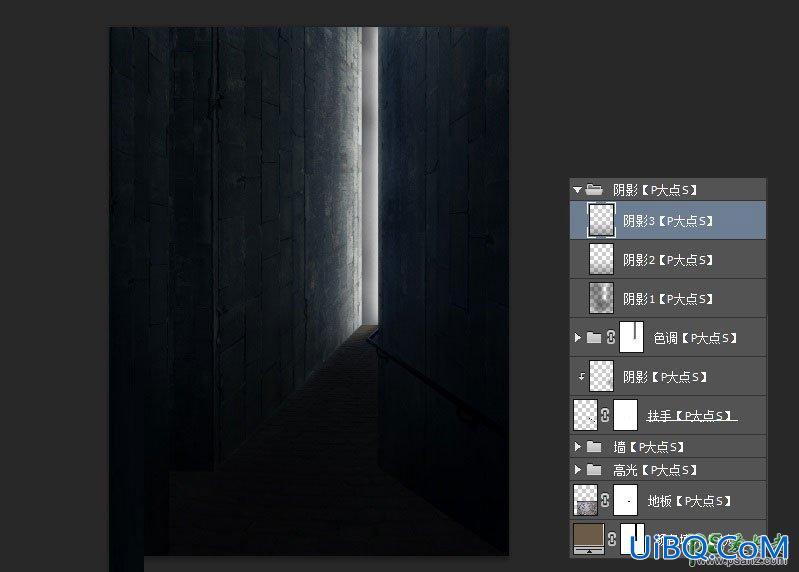Click the open folder icon of 阴影 group
This screenshot has width=799, height=572.
coord(594,189)
